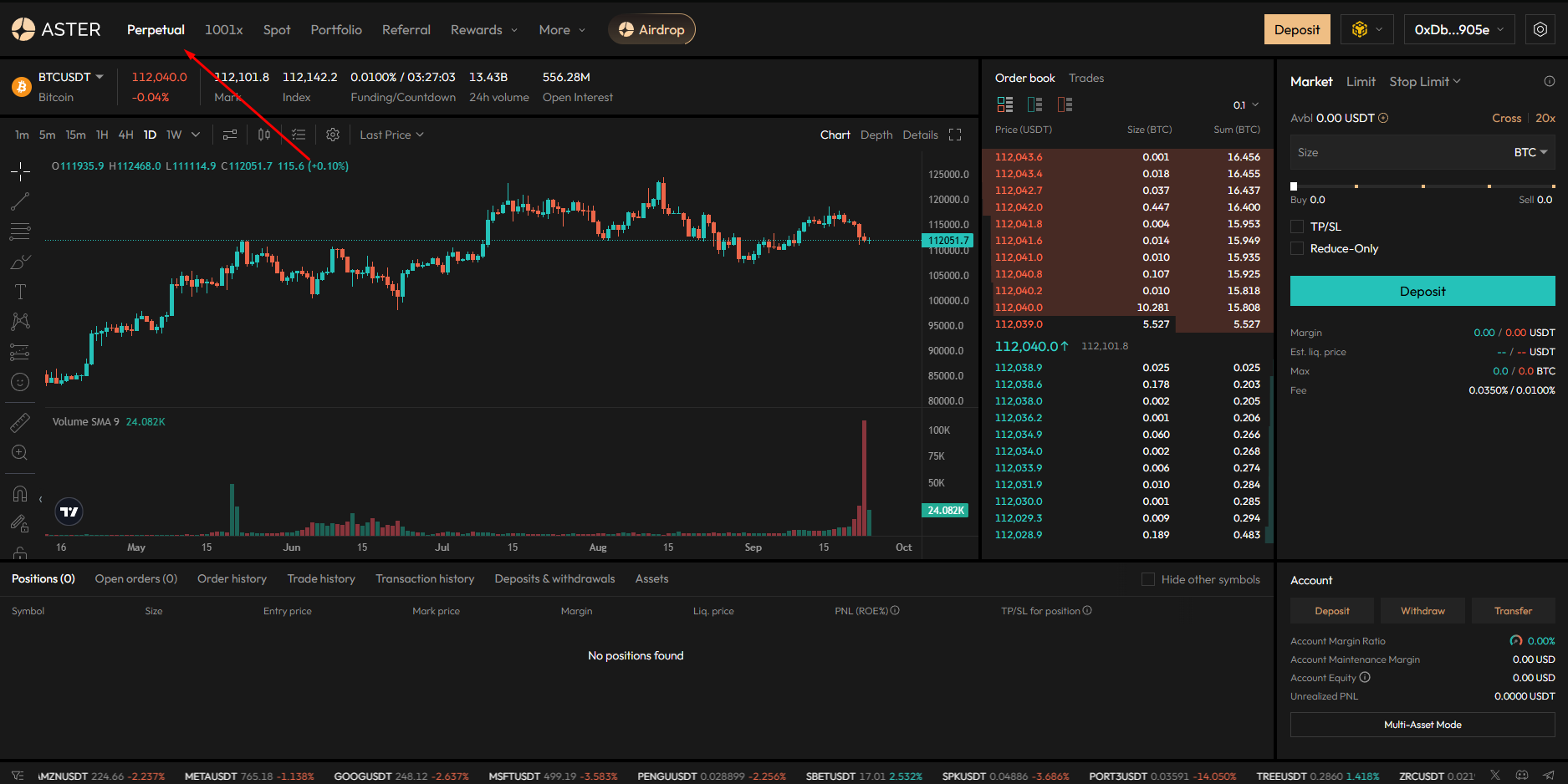Tick the Reduce-Only checkbox
Image resolution: width=1568 pixels, height=784 pixels.
[1297, 248]
